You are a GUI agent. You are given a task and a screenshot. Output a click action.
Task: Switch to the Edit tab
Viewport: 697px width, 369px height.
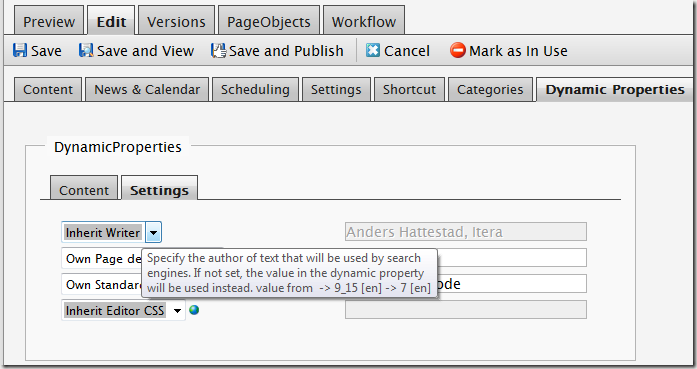click(111, 21)
